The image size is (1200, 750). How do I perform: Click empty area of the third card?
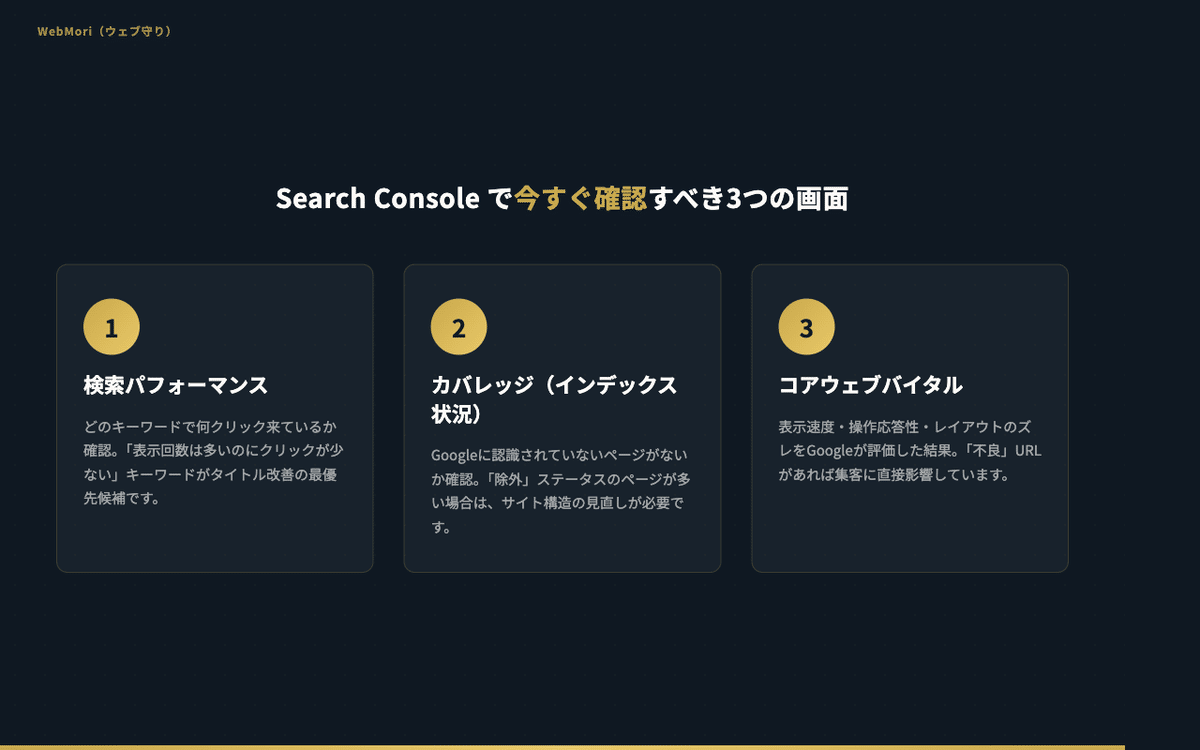[910, 530]
